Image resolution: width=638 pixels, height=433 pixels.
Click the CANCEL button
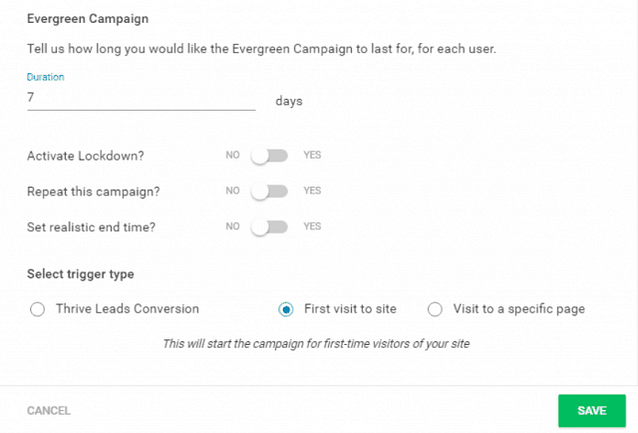(x=49, y=411)
